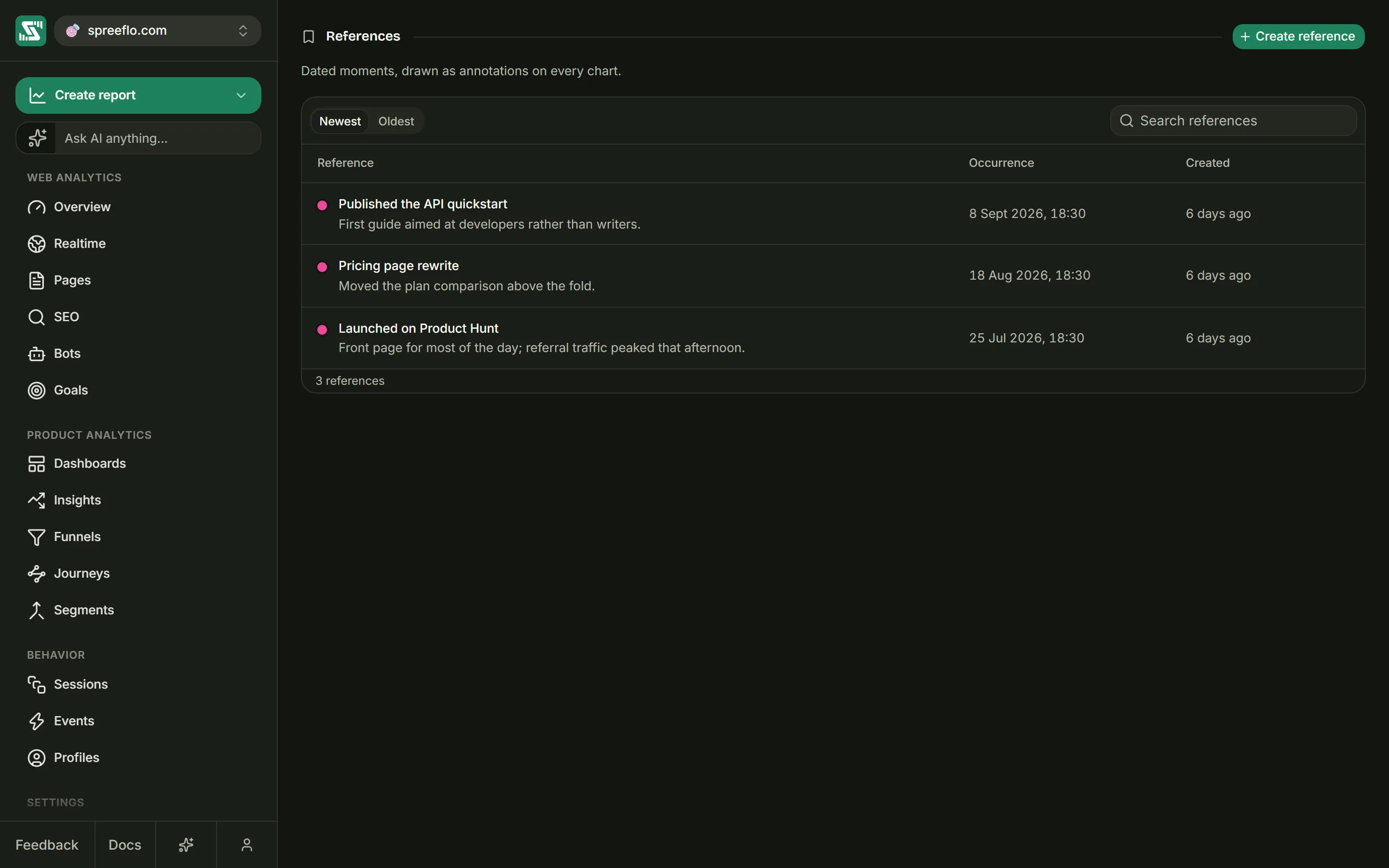Click the Create report button

(x=138, y=95)
